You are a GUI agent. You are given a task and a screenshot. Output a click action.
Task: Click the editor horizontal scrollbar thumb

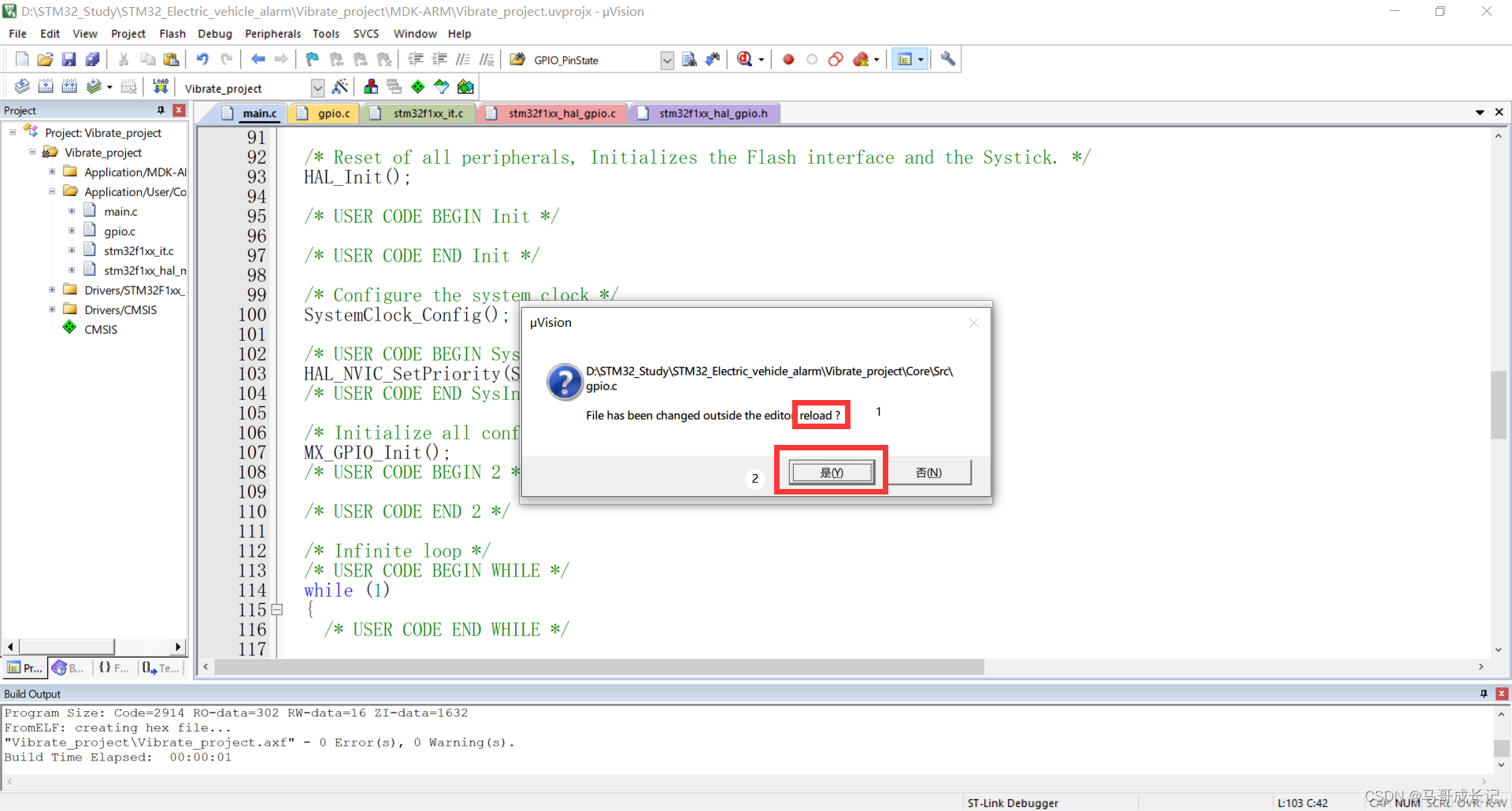599,667
